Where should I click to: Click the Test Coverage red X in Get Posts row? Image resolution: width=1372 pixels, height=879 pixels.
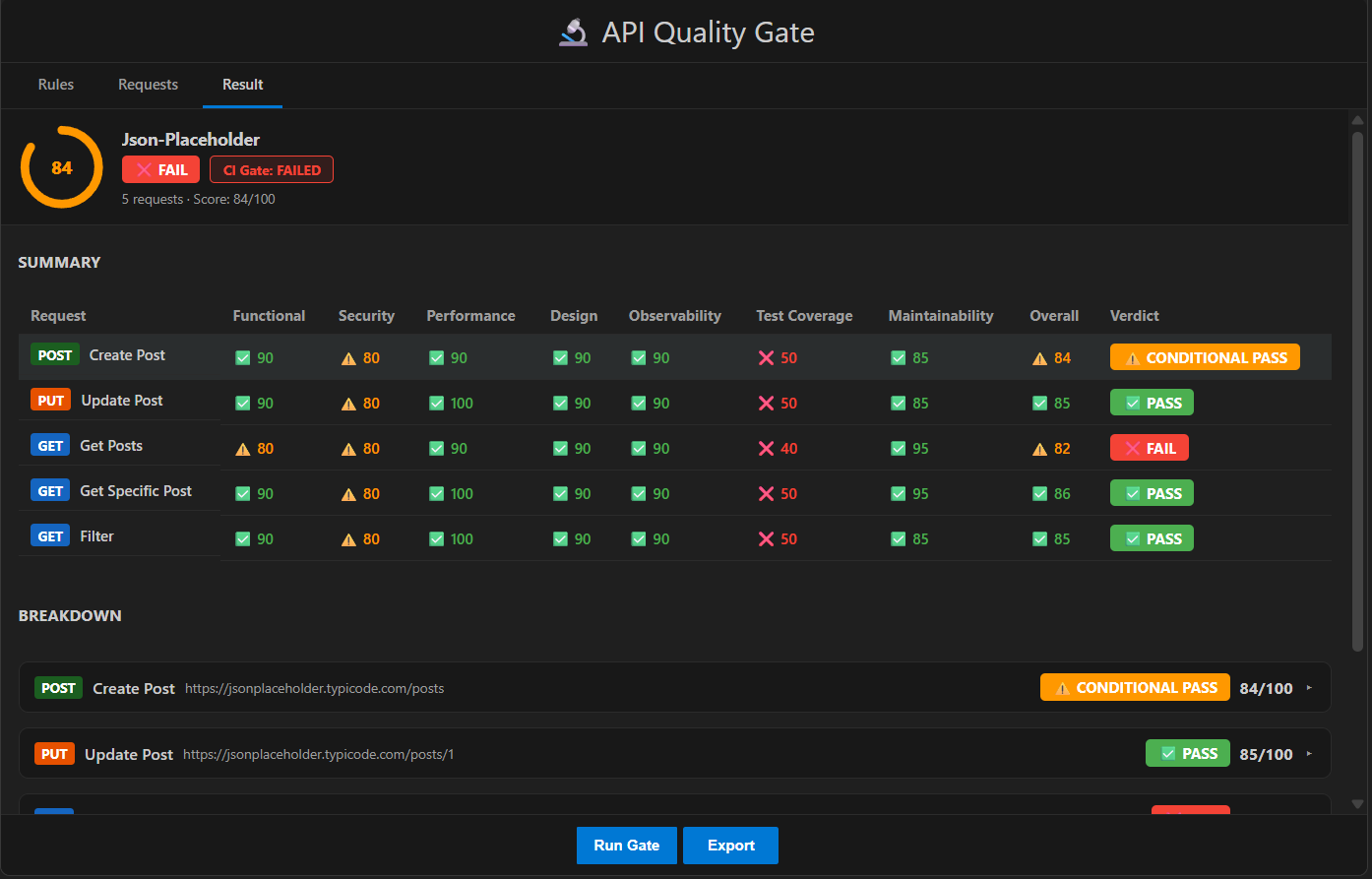pyautogui.click(x=766, y=449)
